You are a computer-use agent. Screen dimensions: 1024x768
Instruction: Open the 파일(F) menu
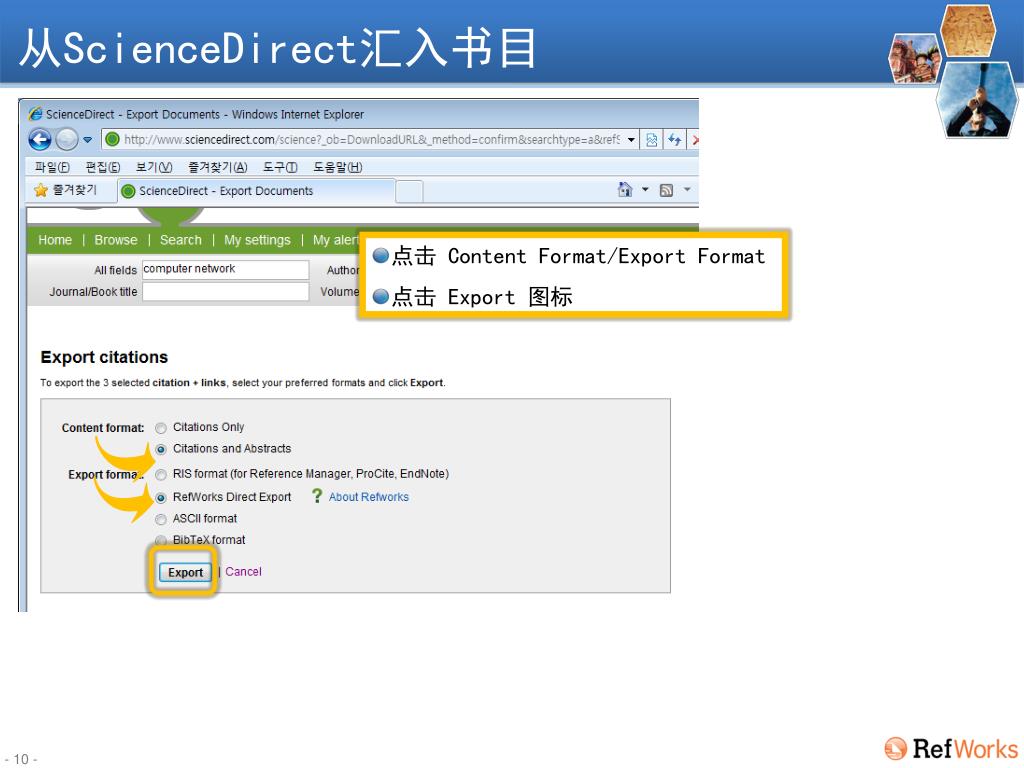[x=52, y=167]
